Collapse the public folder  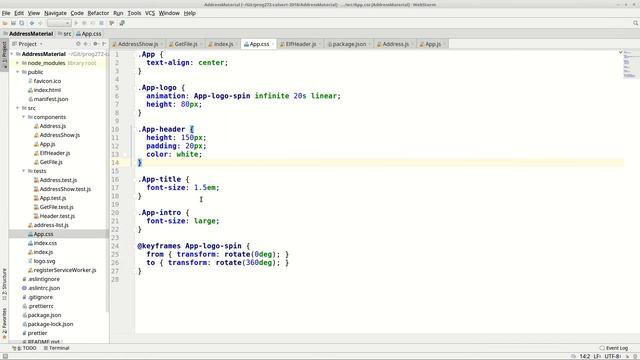(x=18, y=72)
